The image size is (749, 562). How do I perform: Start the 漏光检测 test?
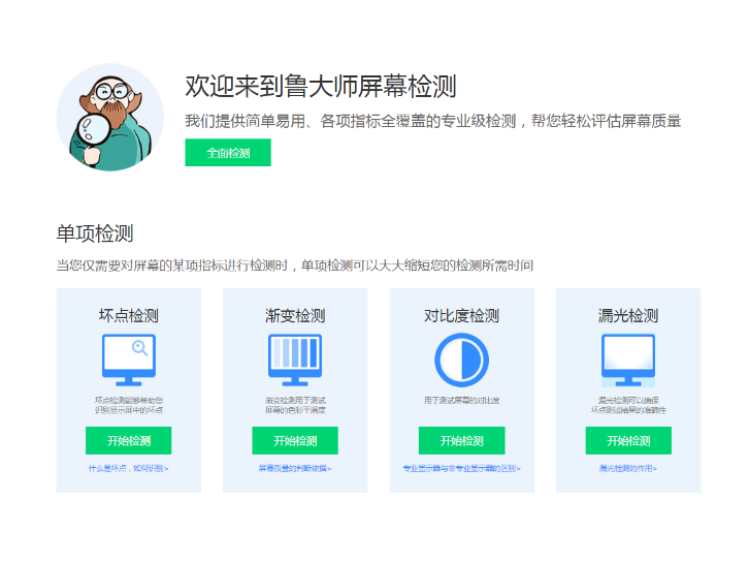point(629,440)
